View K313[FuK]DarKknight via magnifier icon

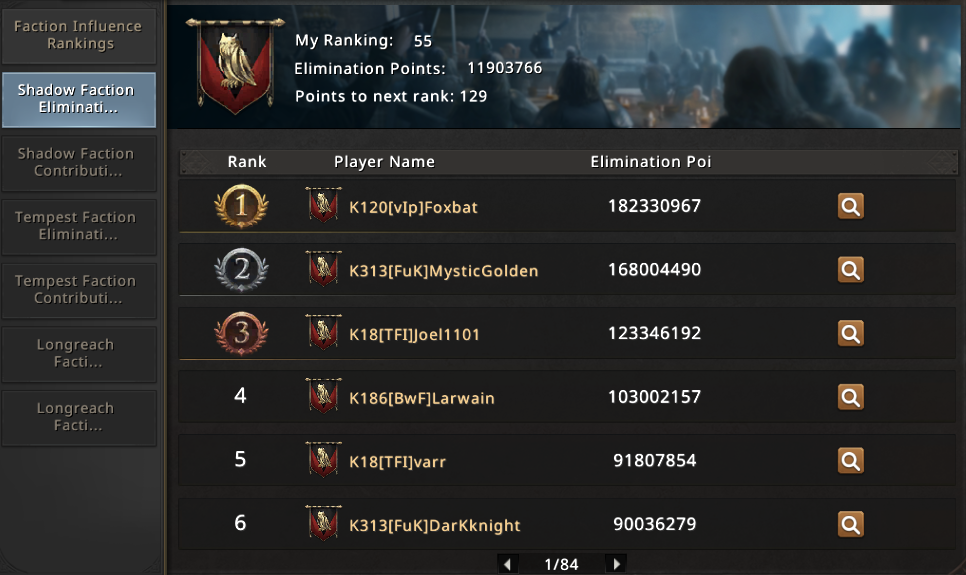(x=851, y=524)
